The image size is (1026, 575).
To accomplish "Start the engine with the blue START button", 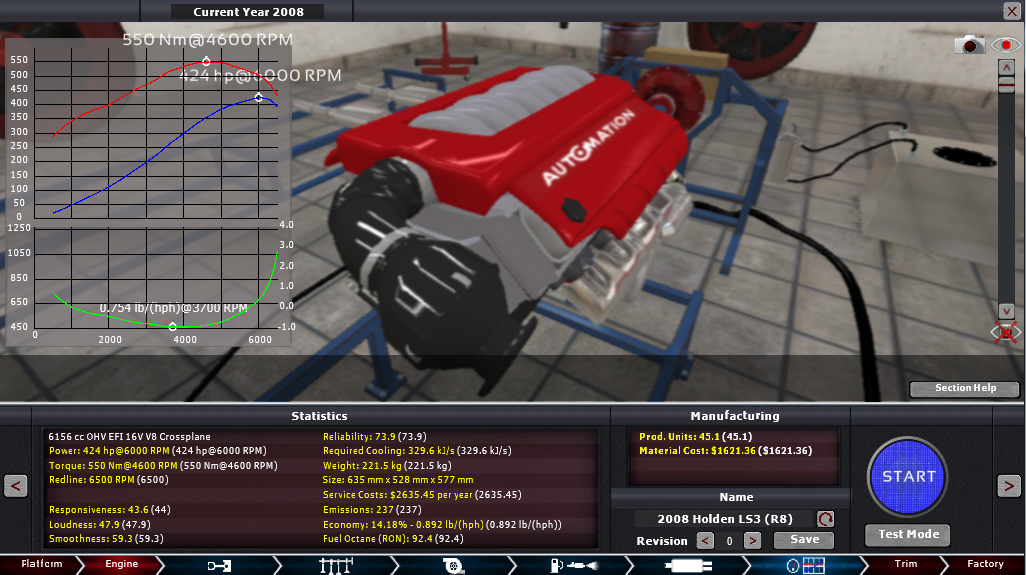I will point(908,477).
